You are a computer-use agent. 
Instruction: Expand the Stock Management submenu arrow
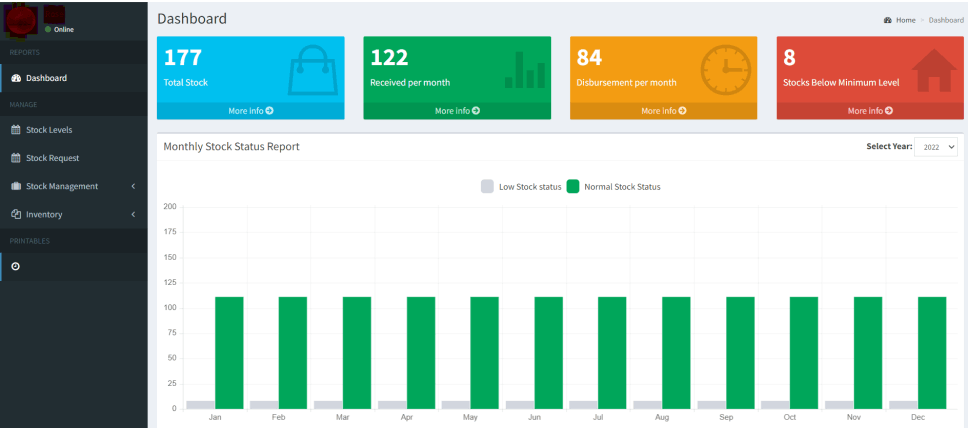click(133, 186)
